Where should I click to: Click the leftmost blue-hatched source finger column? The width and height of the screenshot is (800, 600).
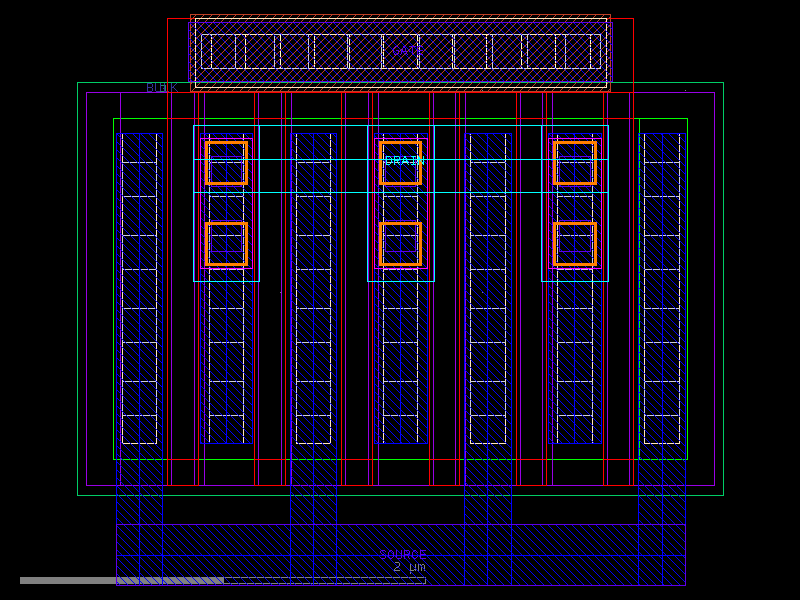tap(138, 300)
